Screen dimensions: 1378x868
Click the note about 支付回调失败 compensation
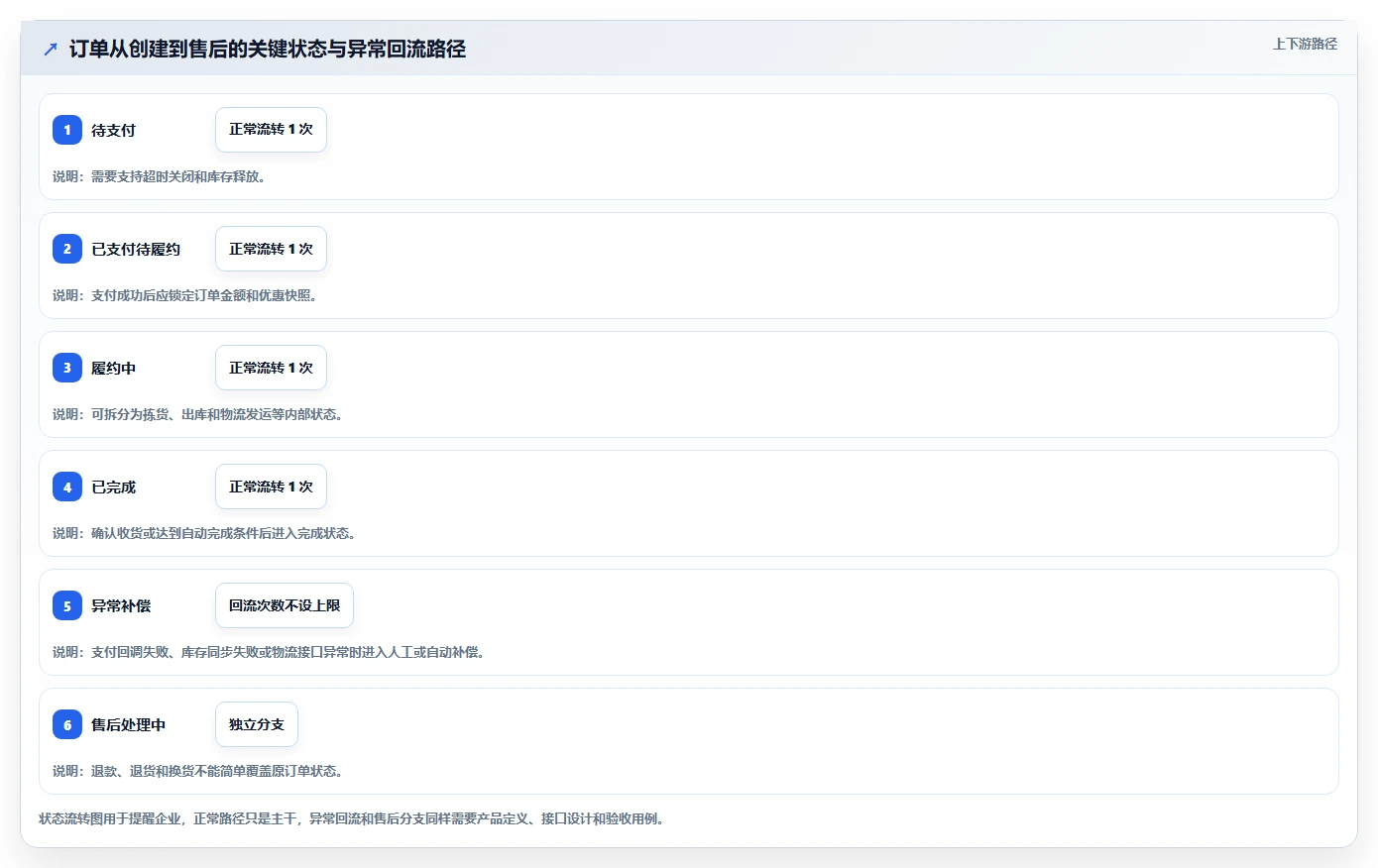(269, 652)
